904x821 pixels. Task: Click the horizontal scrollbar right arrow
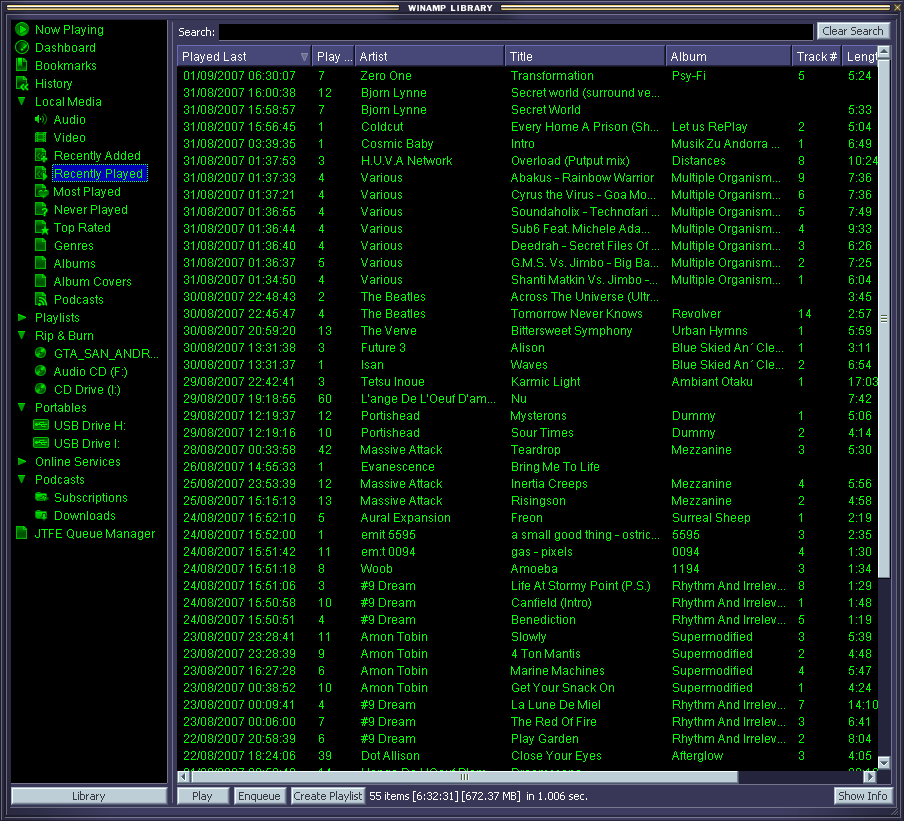(870, 777)
